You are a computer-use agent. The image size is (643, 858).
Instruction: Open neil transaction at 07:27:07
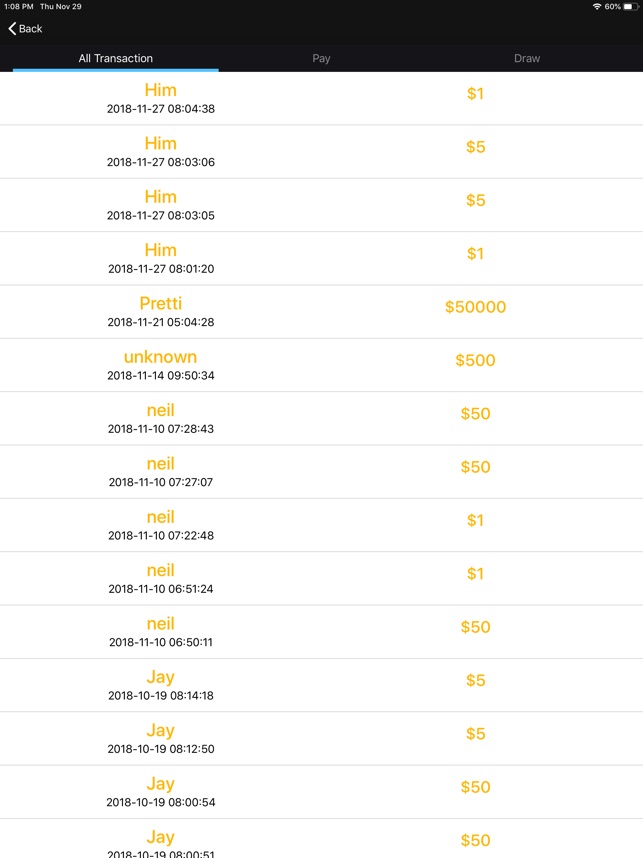321,472
